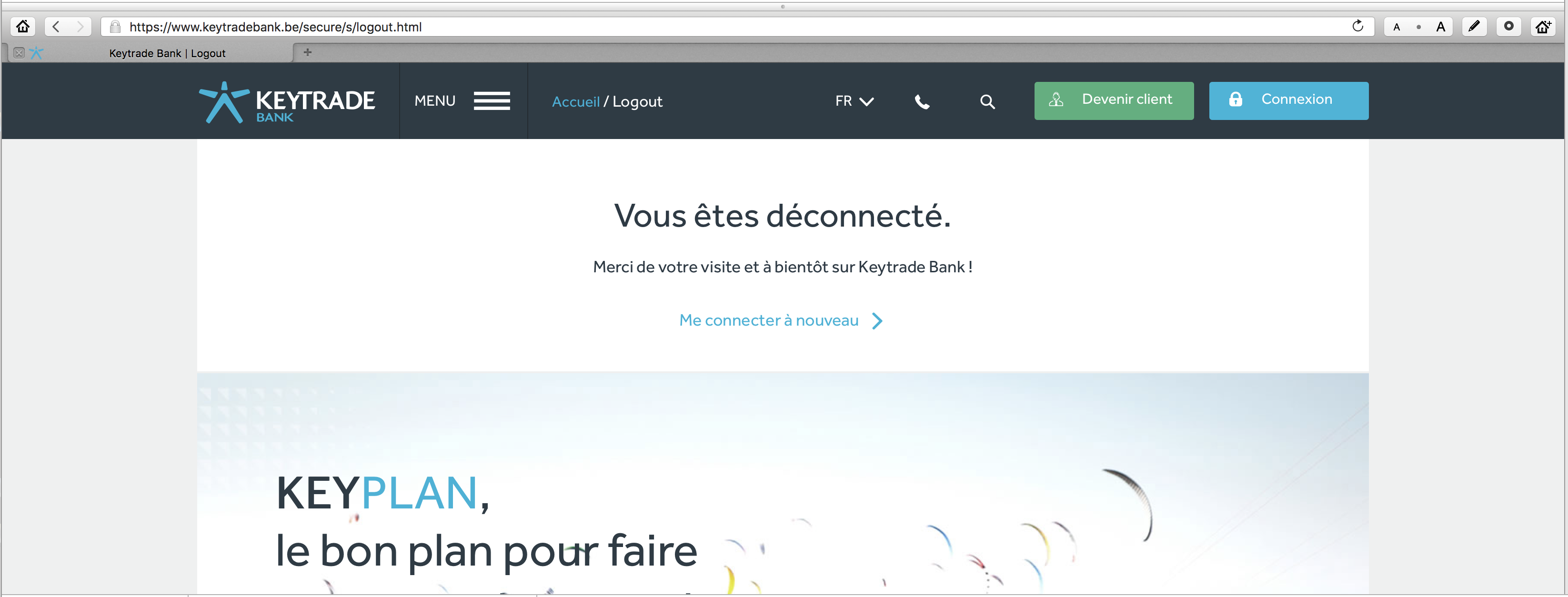Image resolution: width=1568 pixels, height=597 pixels.
Task: Decrease text size with small A
Action: pos(1397,28)
